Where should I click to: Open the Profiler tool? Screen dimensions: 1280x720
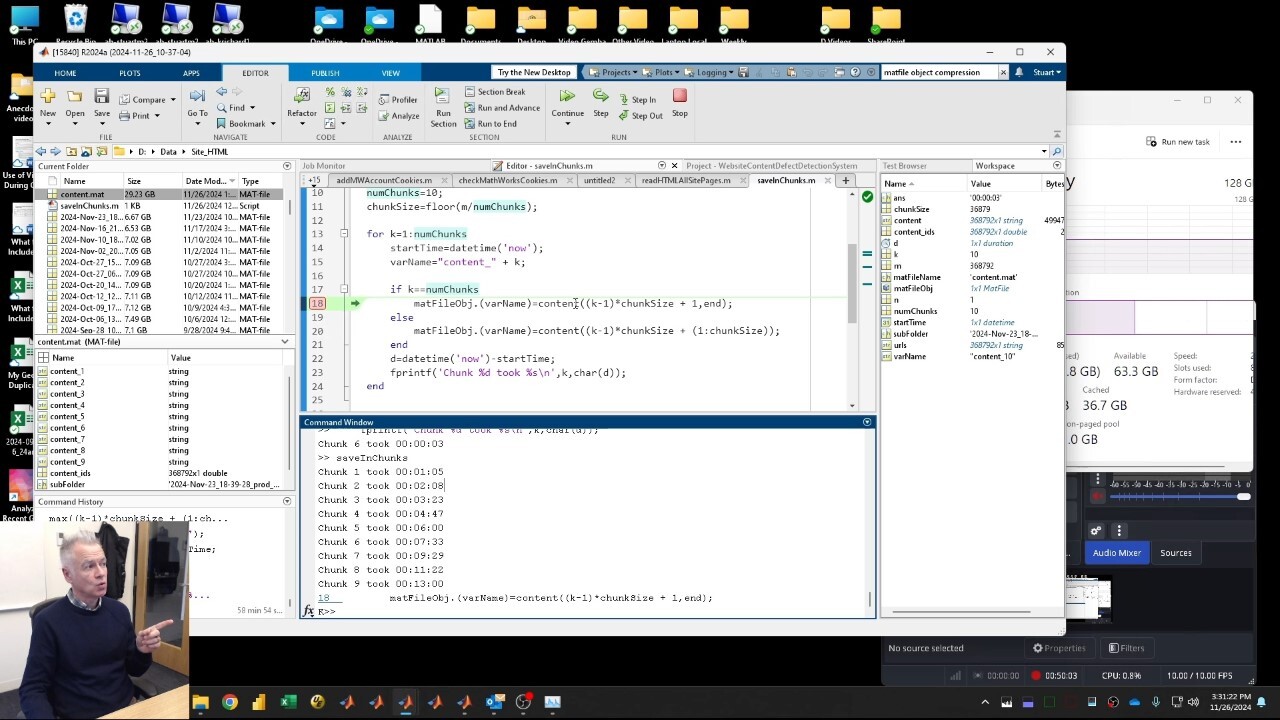(x=398, y=100)
